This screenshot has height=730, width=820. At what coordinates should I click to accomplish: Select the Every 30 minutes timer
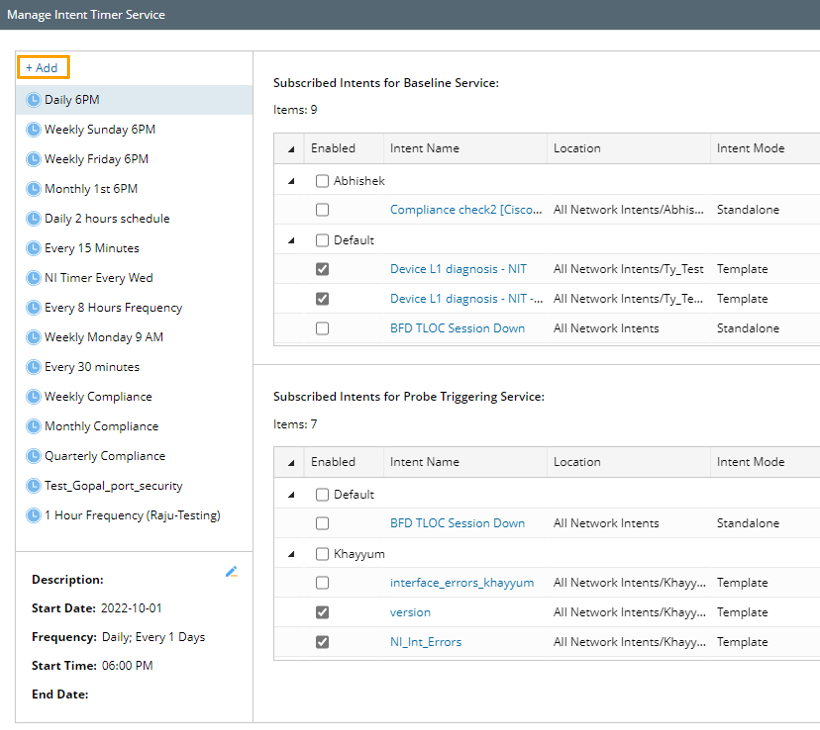tap(92, 367)
